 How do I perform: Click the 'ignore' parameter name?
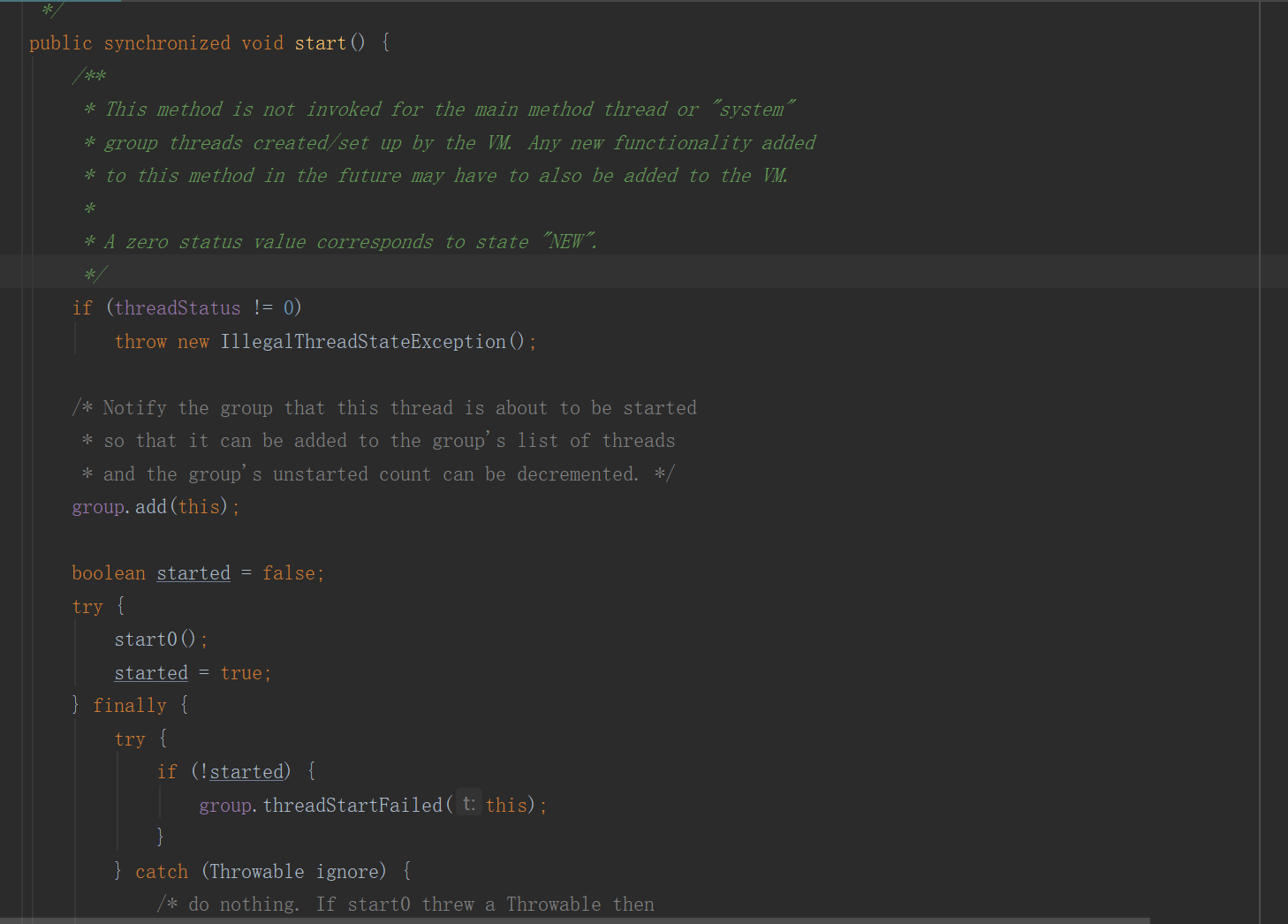pyautogui.click(x=347, y=872)
